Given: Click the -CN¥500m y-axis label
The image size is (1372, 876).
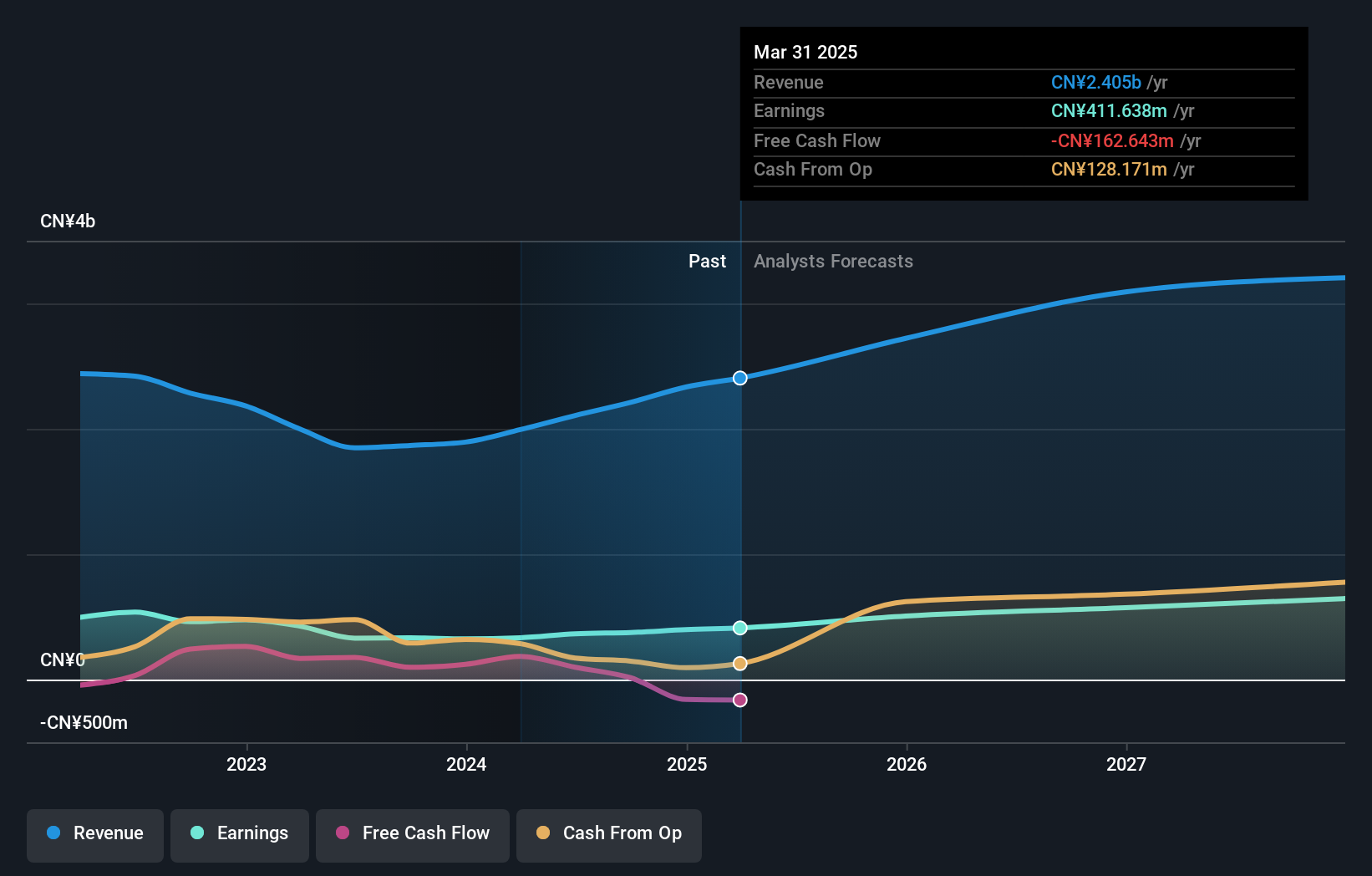Looking at the screenshot, I should tap(84, 723).
